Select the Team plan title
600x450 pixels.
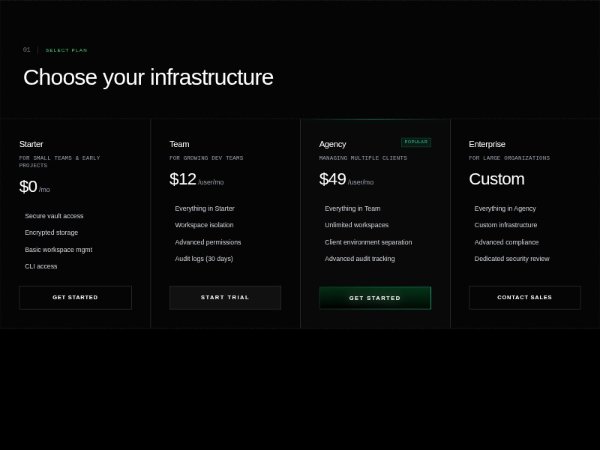(179, 144)
